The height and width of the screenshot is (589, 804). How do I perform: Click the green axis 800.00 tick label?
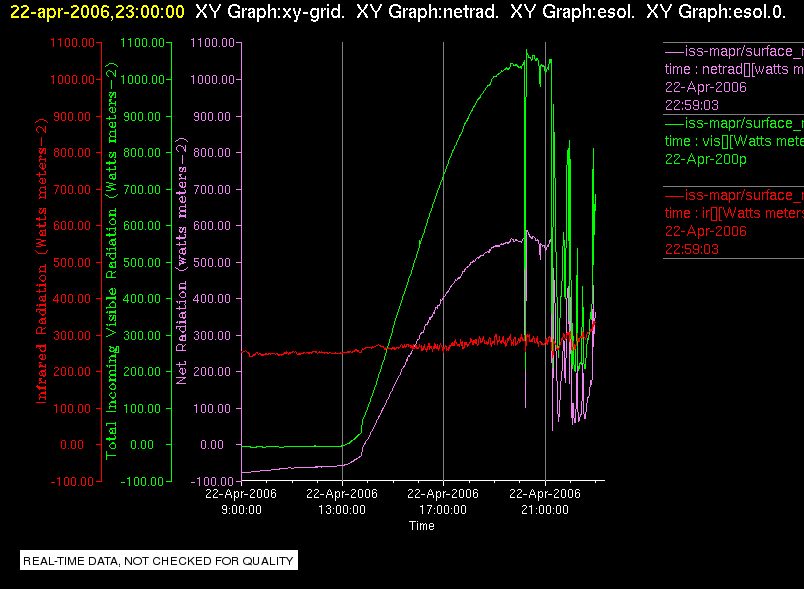pos(142,153)
